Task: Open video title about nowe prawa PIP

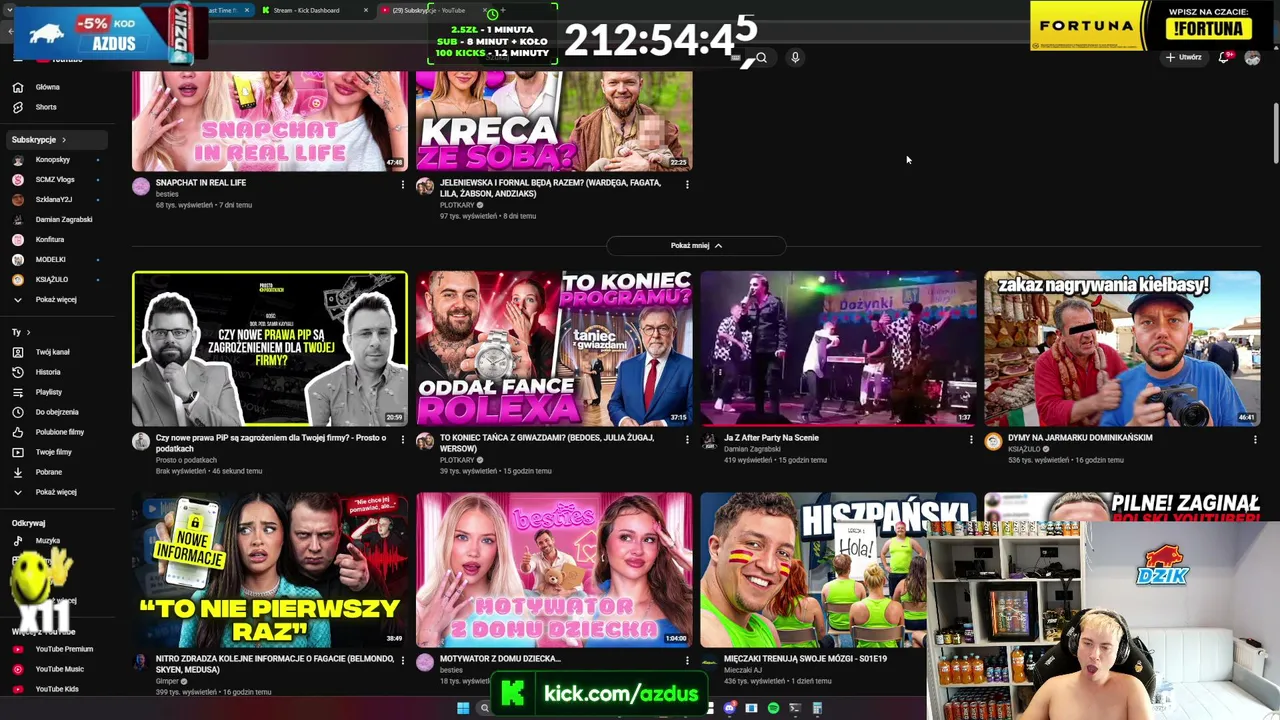Action: point(271,443)
